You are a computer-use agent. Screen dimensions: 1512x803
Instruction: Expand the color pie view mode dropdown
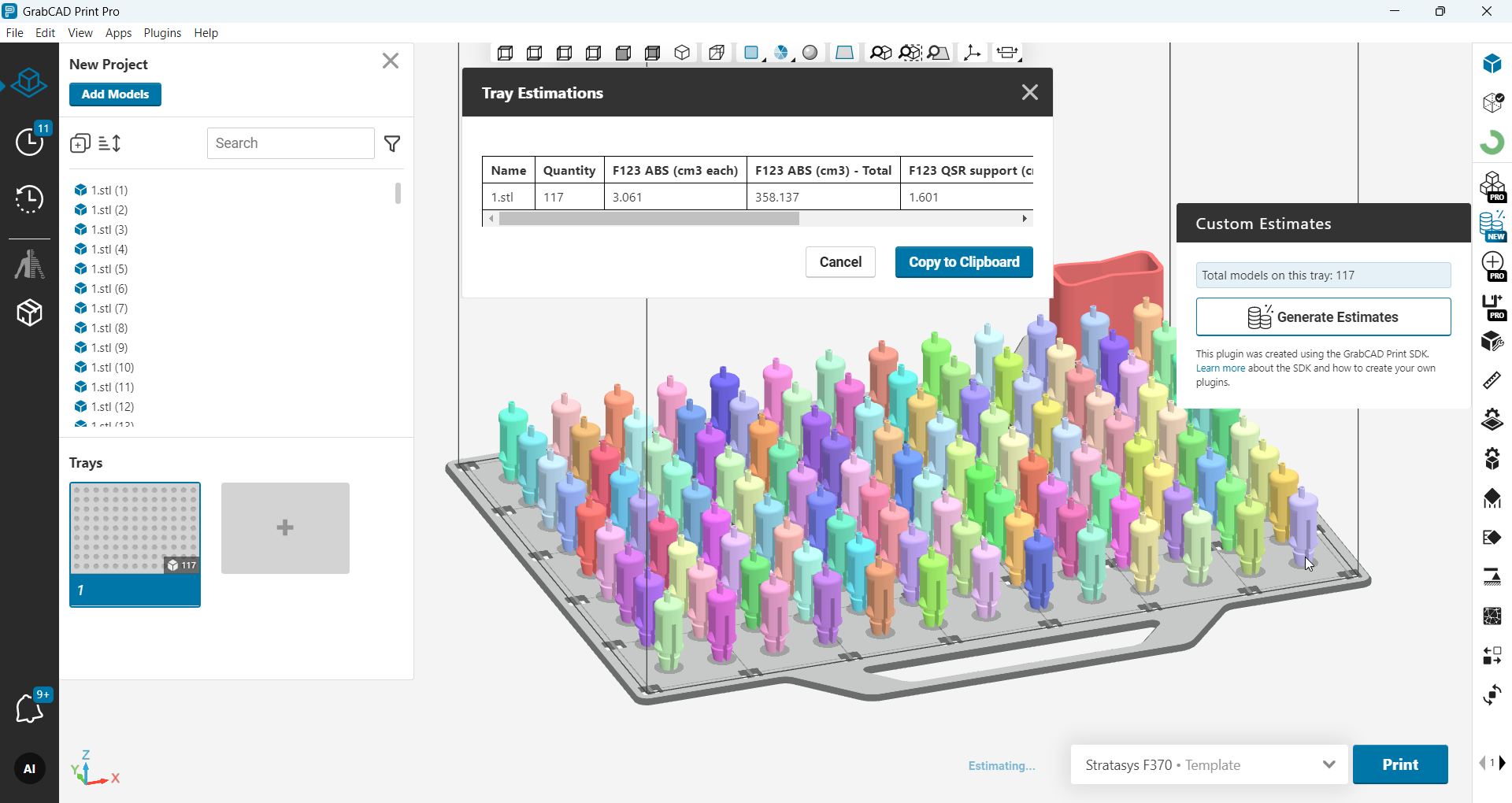[782, 53]
